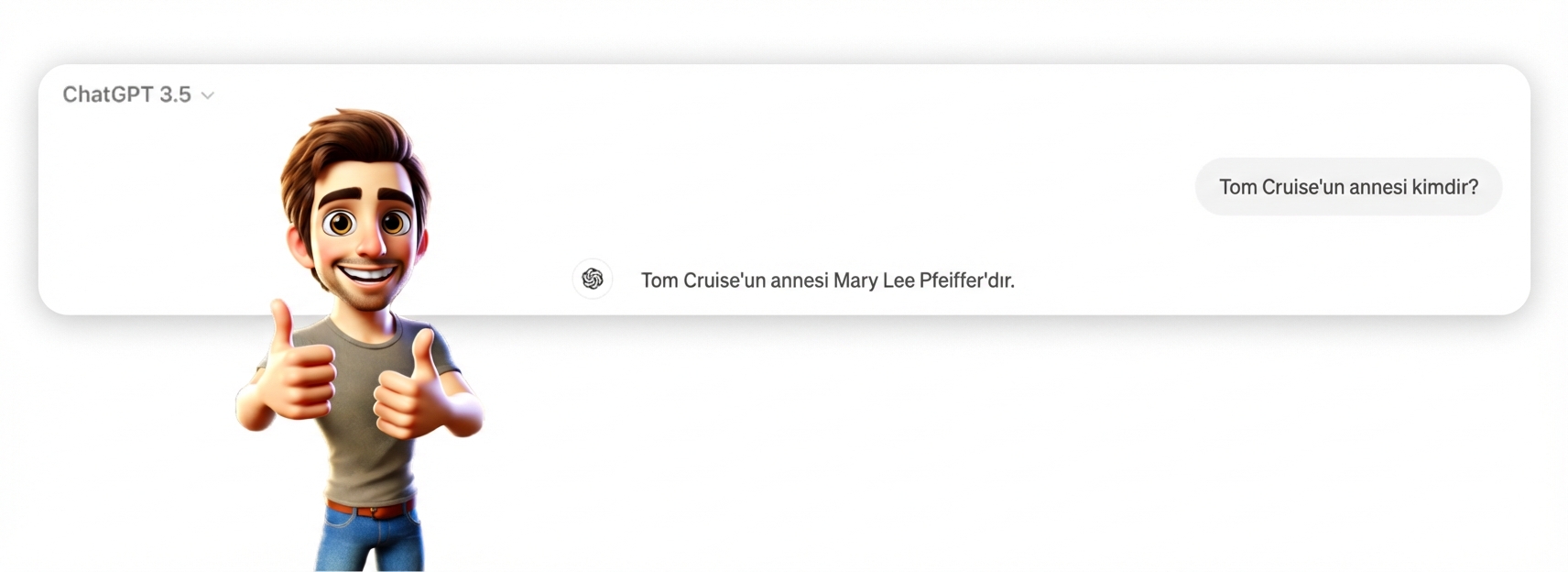Click the chat conversation panel
The width and height of the screenshot is (1568, 572).
tap(824, 183)
